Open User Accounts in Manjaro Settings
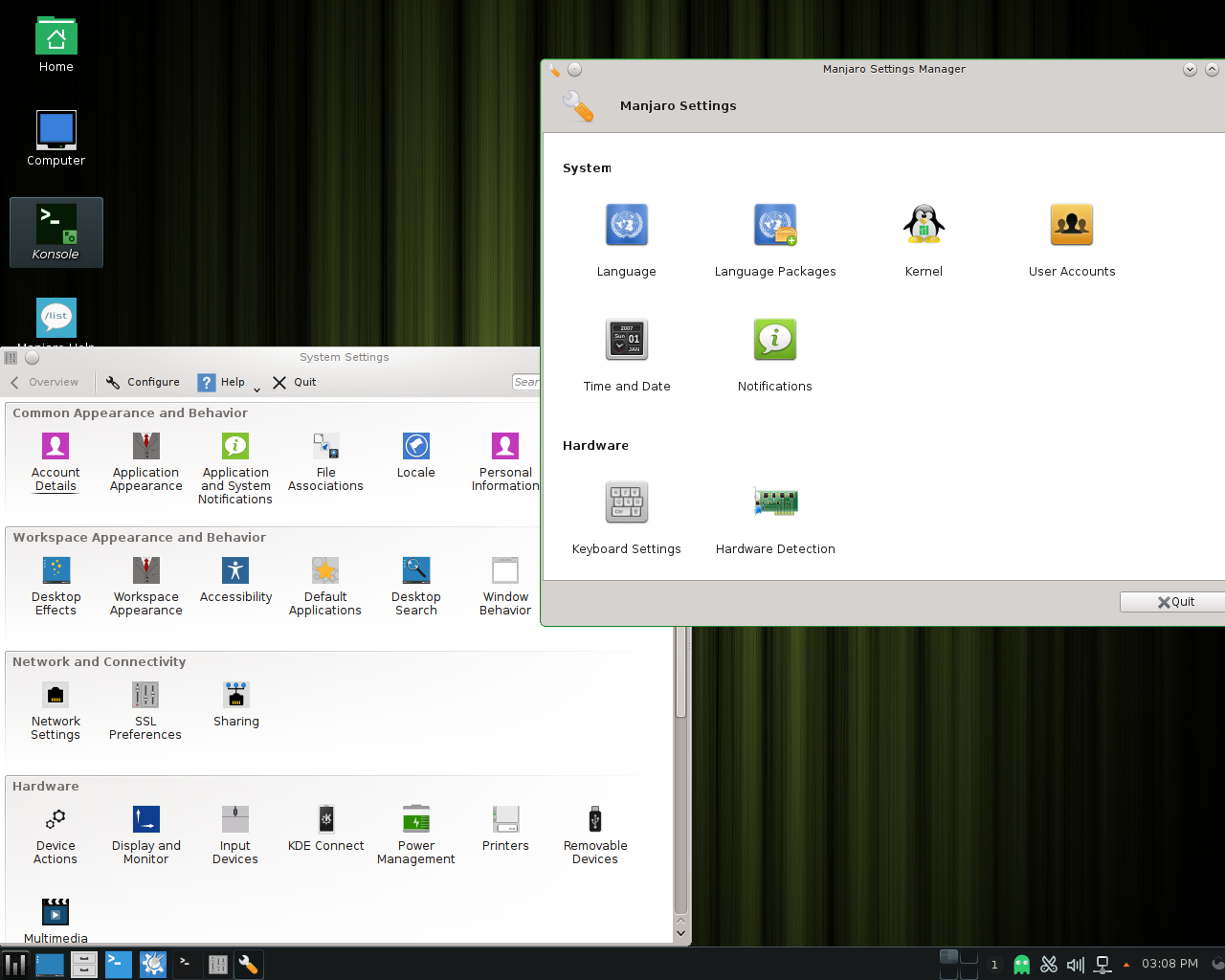This screenshot has height=980, width=1225. pos(1072,240)
